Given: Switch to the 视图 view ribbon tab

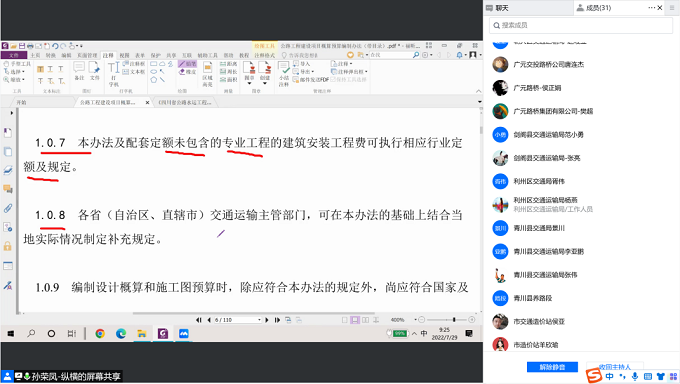Looking at the screenshot, I should (x=124, y=55).
